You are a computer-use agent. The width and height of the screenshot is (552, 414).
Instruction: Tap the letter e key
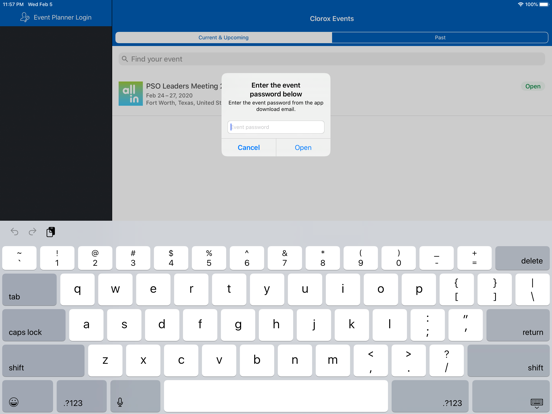pos(153,290)
